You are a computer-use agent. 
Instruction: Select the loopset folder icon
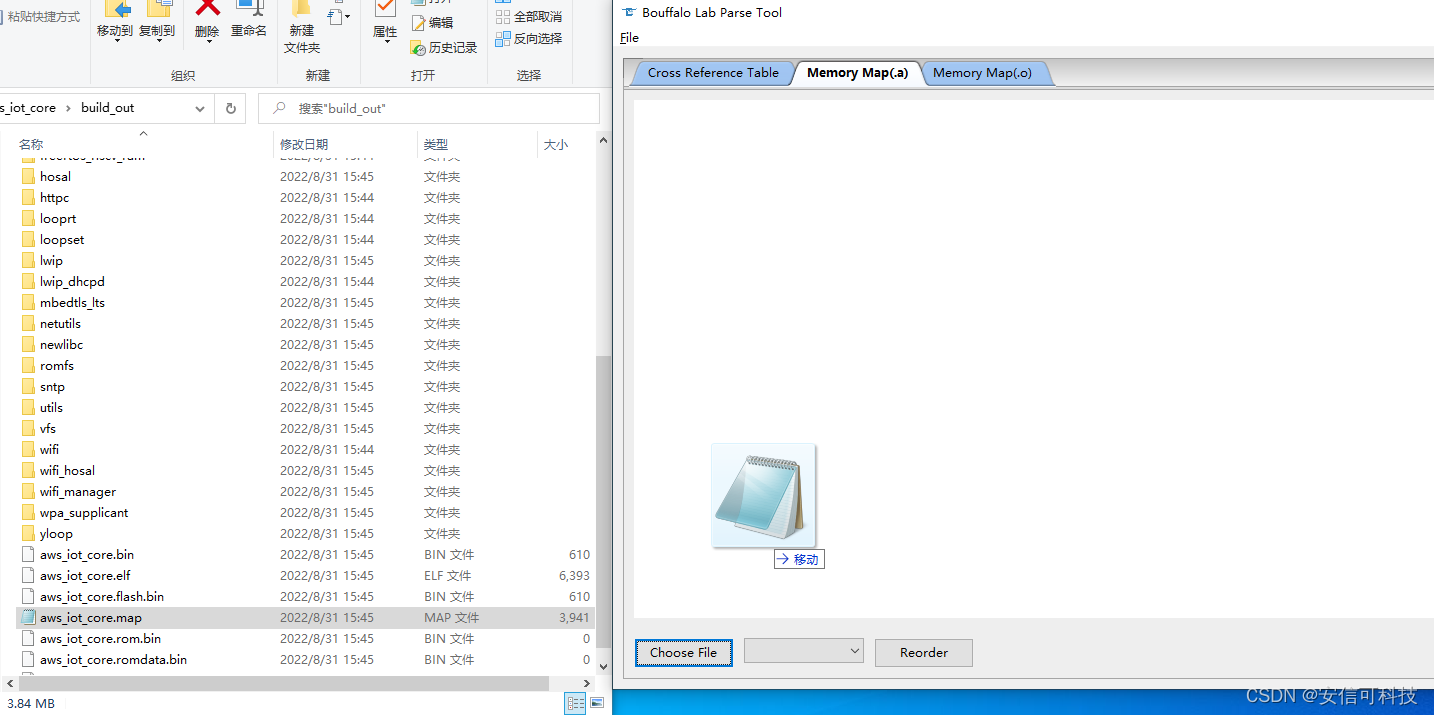[x=28, y=240]
